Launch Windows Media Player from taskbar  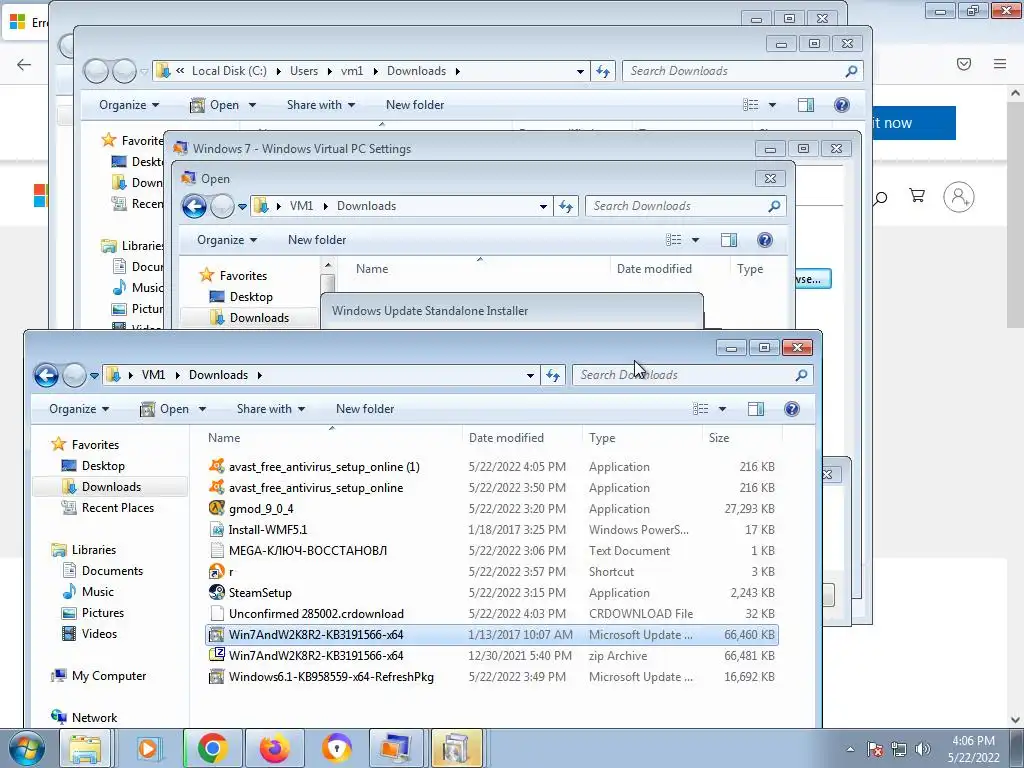pyautogui.click(x=148, y=748)
